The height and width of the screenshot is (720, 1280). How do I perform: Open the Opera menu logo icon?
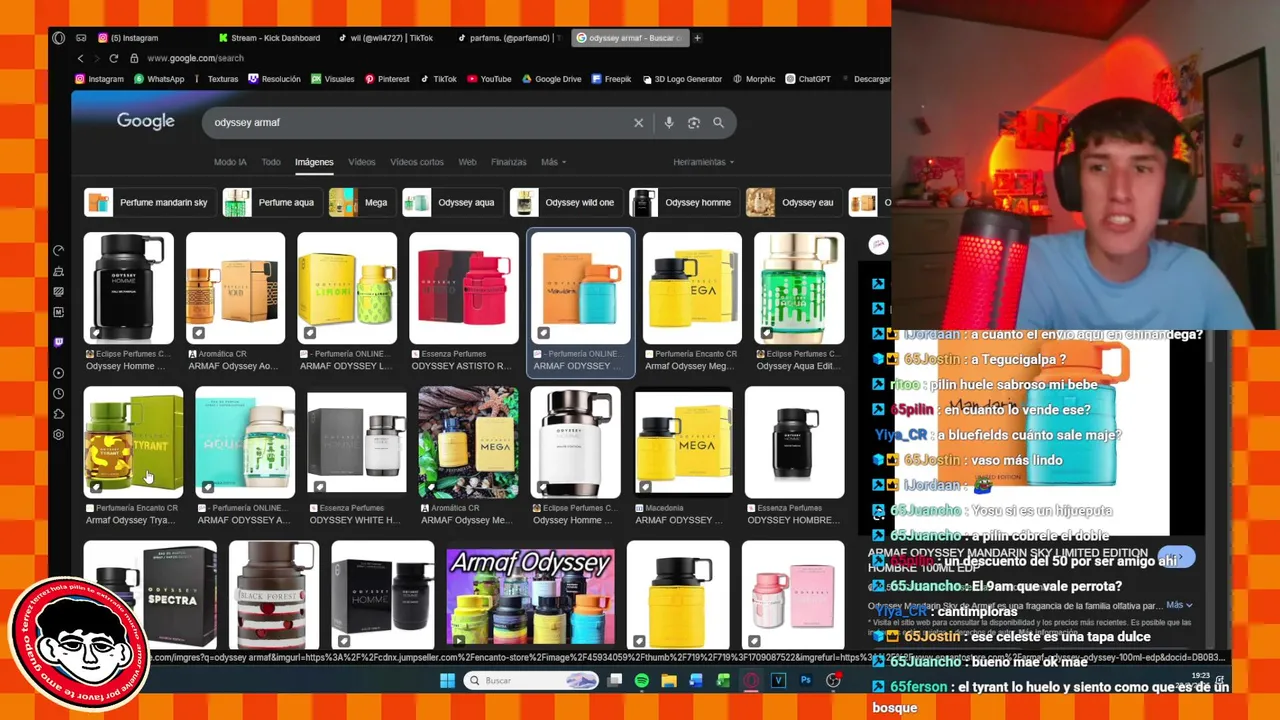[58, 38]
